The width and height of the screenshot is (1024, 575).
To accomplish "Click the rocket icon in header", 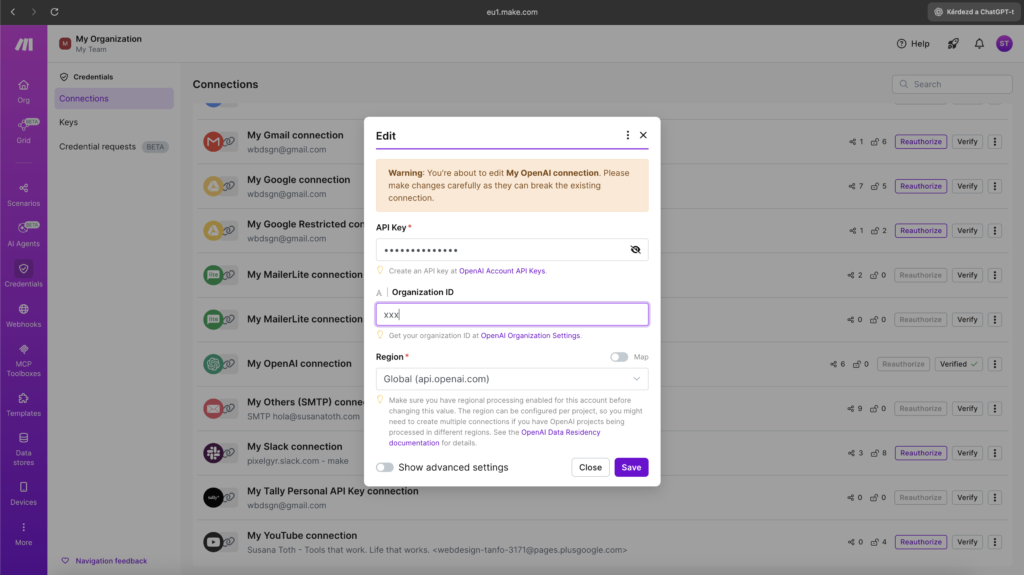I will [x=953, y=44].
